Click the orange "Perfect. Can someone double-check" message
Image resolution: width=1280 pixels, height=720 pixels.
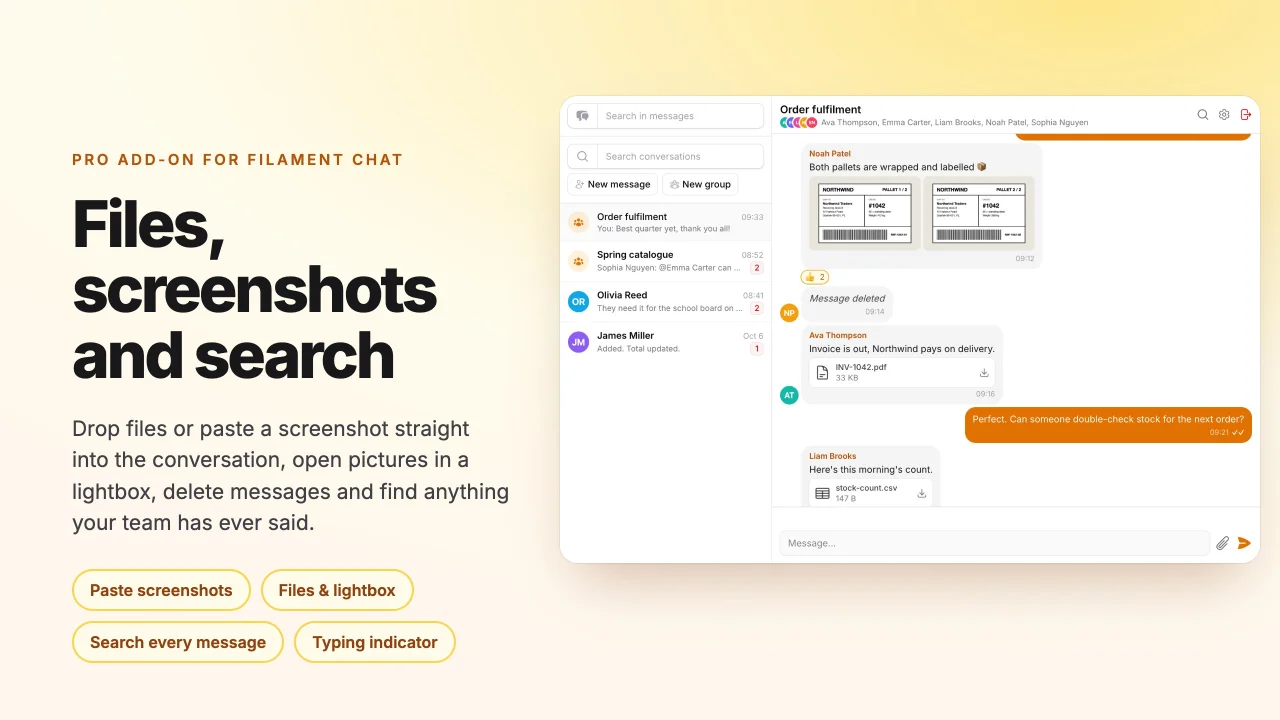[1108, 424]
